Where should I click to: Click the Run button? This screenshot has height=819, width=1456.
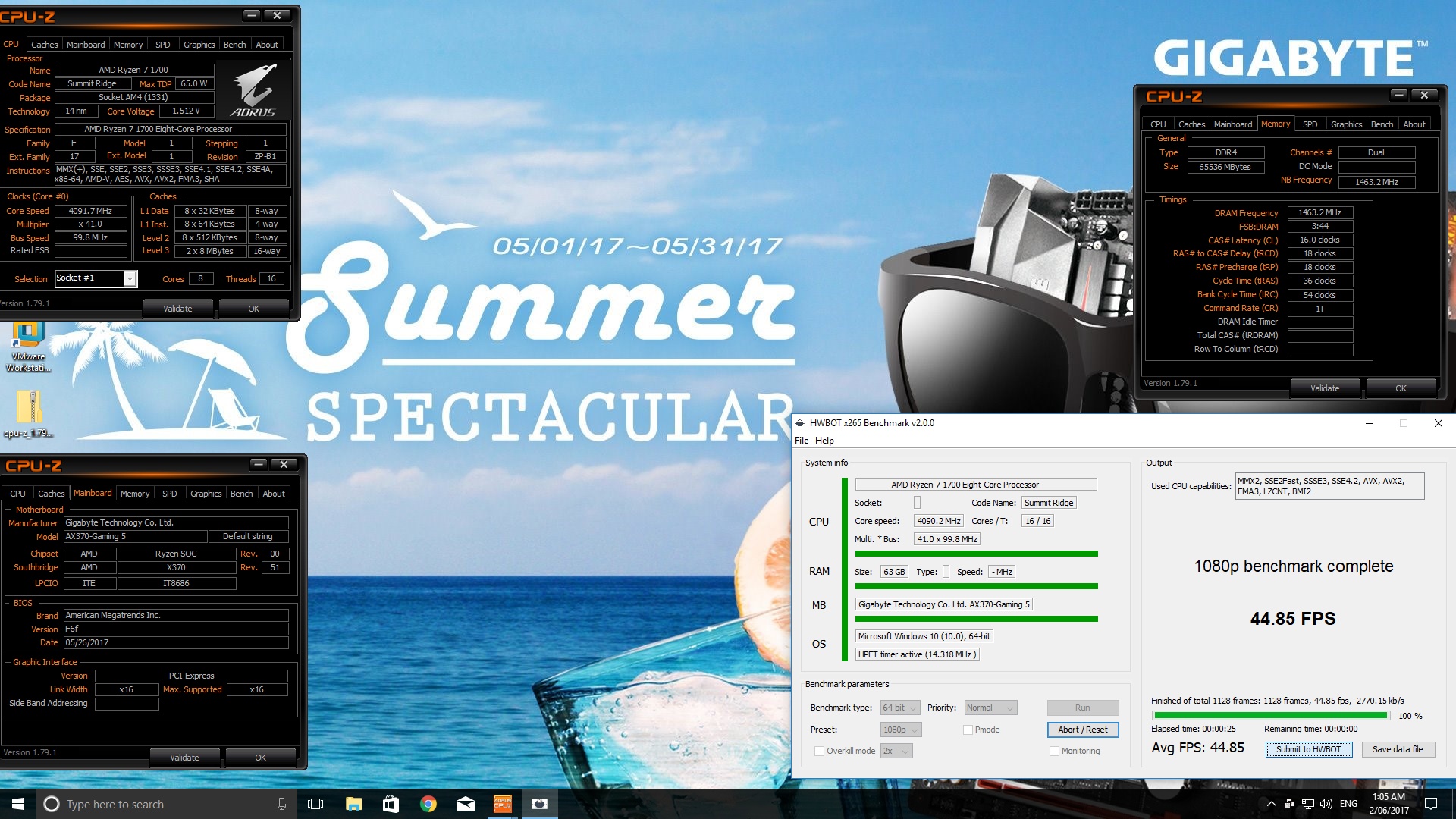pyautogui.click(x=1082, y=708)
